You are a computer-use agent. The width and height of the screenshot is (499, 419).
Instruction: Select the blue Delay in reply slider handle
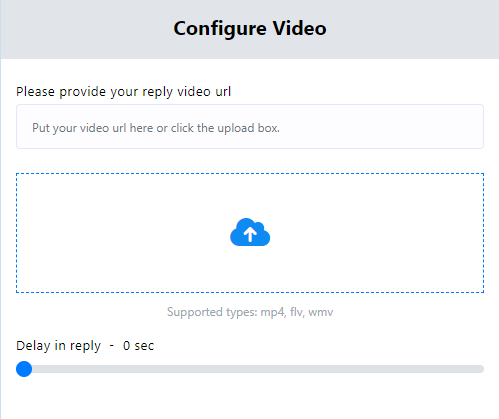(x=24, y=369)
